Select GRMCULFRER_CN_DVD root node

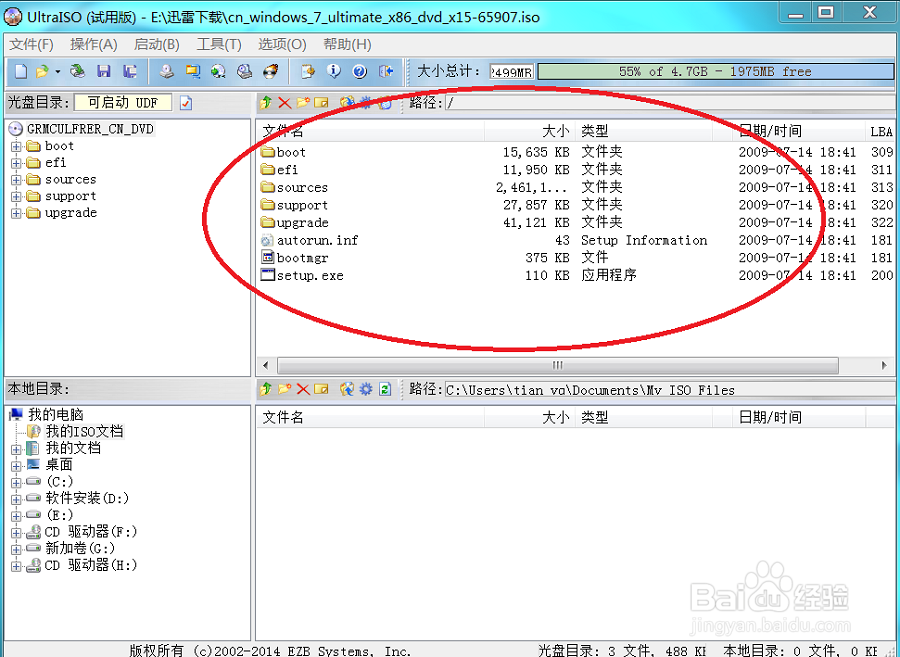tap(90, 129)
